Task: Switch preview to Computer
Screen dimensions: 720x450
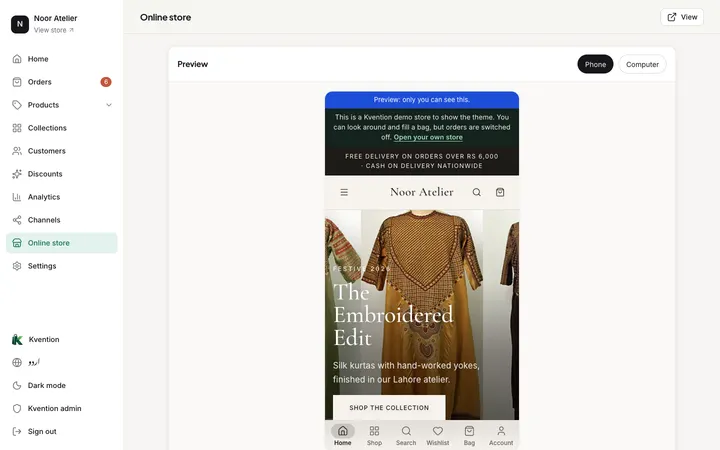Action: point(642,64)
